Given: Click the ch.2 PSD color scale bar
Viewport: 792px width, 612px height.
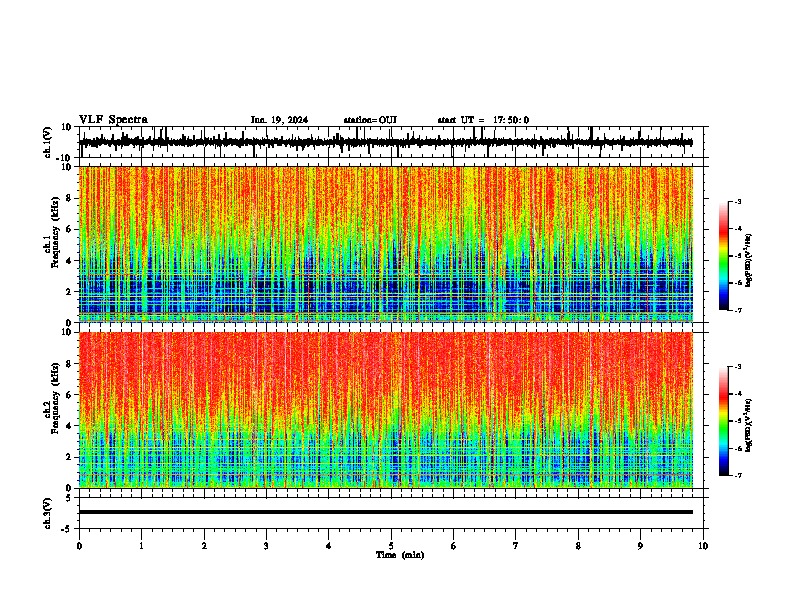Looking at the screenshot, I should pyautogui.click(x=724, y=421).
